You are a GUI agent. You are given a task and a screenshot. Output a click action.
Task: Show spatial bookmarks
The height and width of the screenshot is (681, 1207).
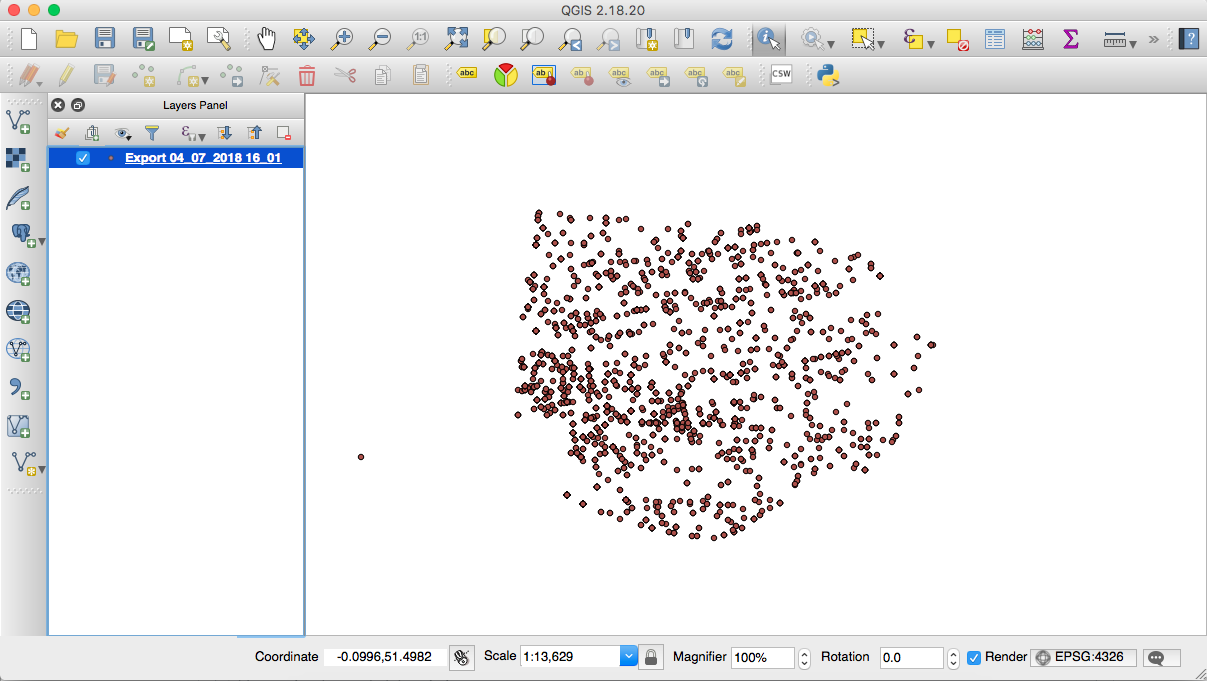pyautogui.click(x=684, y=39)
